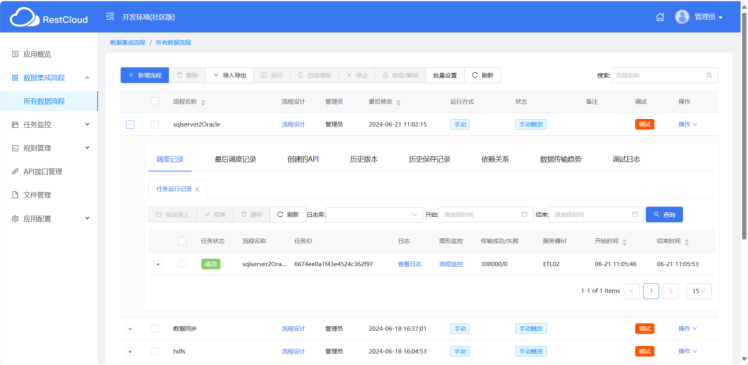This screenshot has width=748, height=365.
Task: Switch to the 最后调度记录 tab
Action: click(236, 159)
